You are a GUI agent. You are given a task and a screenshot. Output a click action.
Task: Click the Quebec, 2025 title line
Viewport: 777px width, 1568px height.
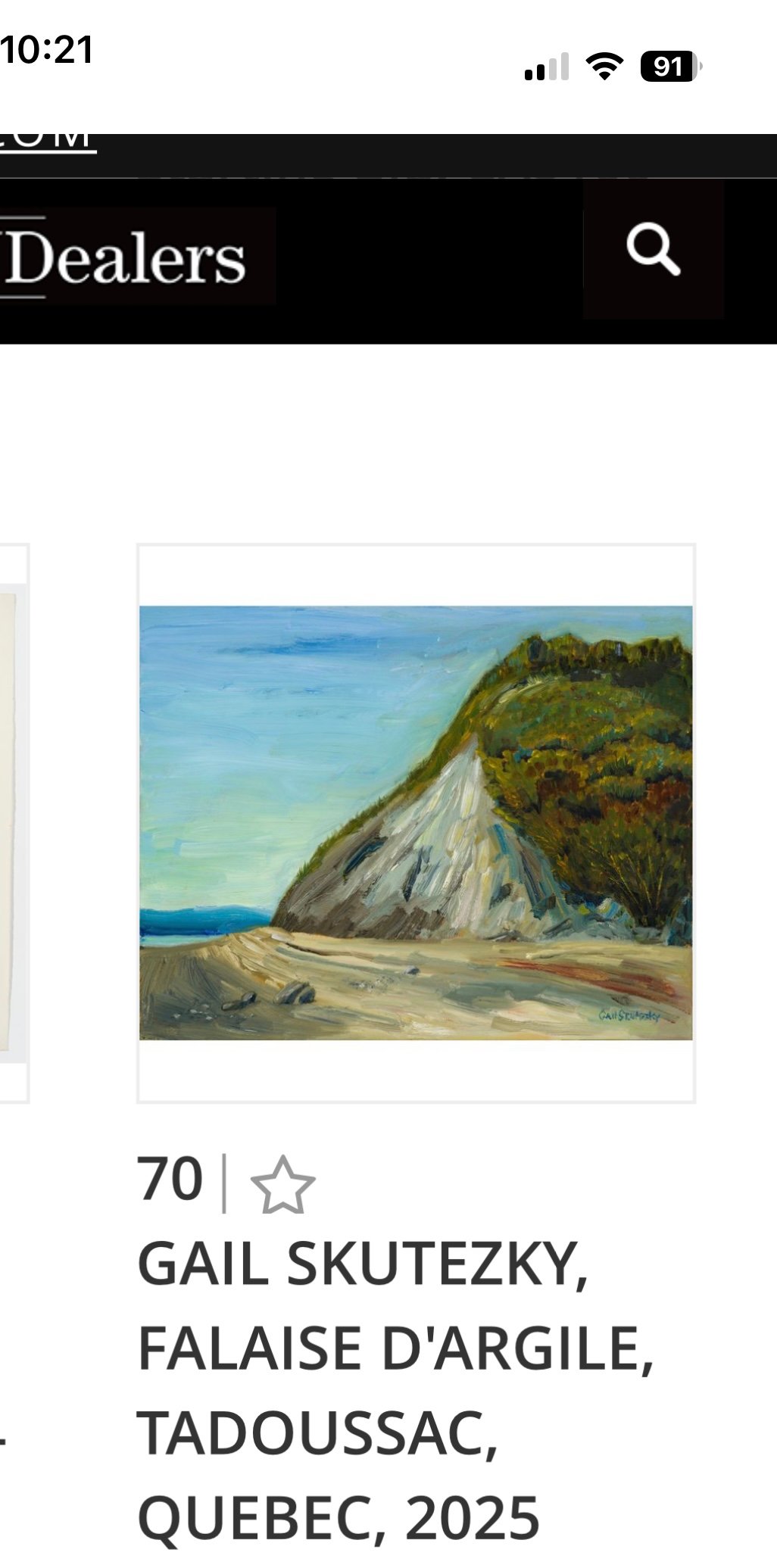pos(339,1518)
